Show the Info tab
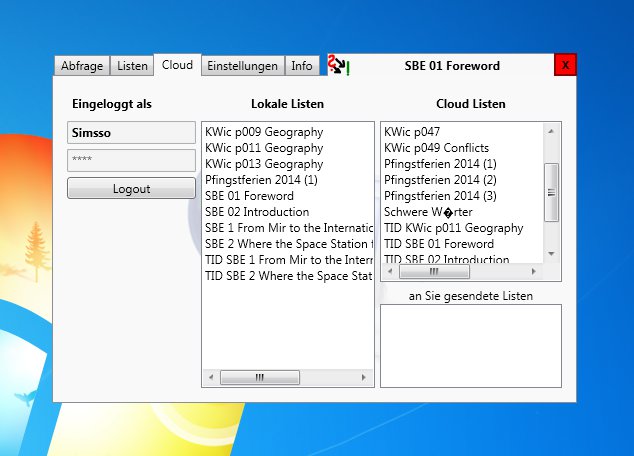 click(x=302, y=65)
